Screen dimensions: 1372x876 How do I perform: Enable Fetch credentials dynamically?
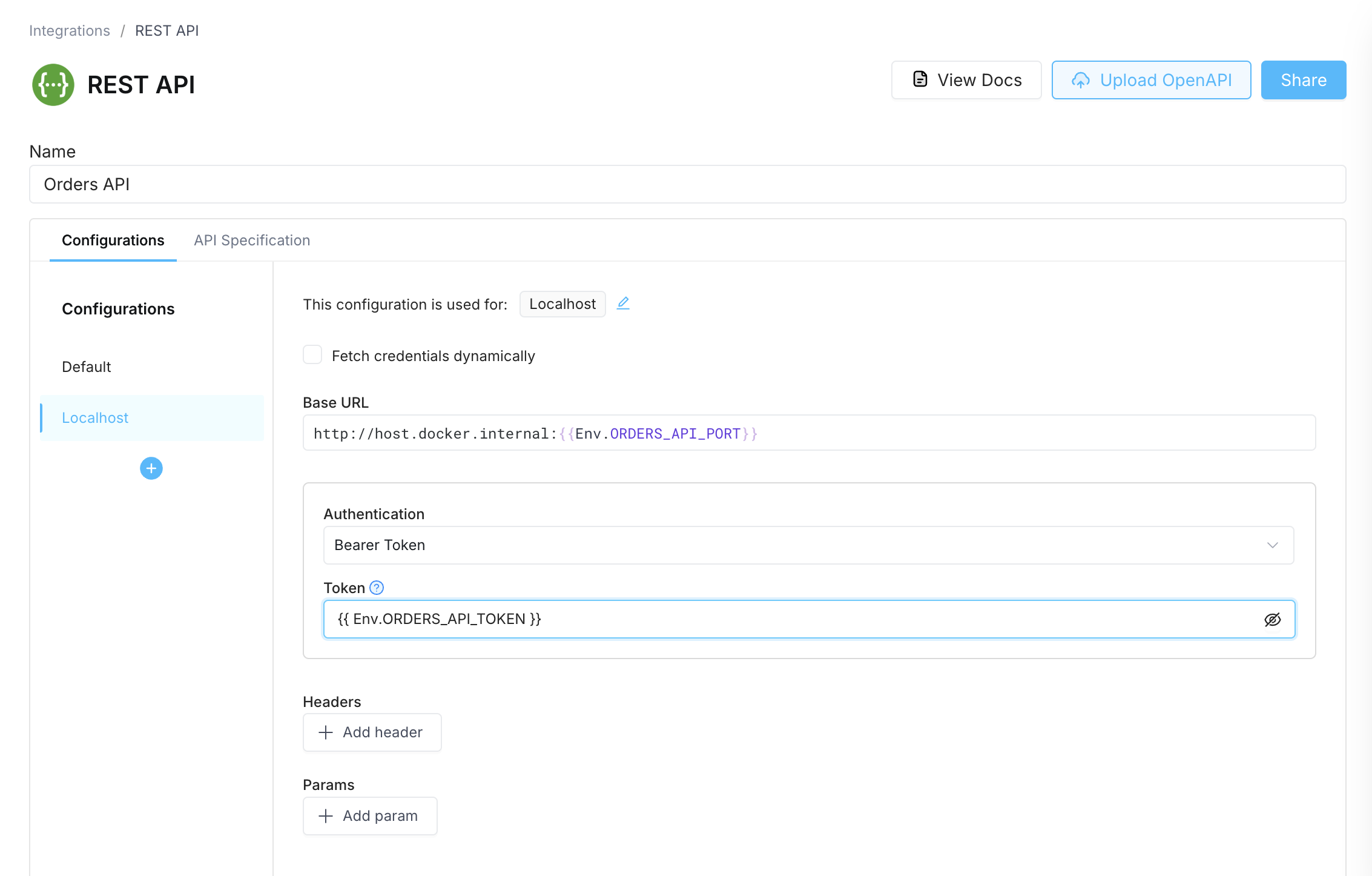312,354
